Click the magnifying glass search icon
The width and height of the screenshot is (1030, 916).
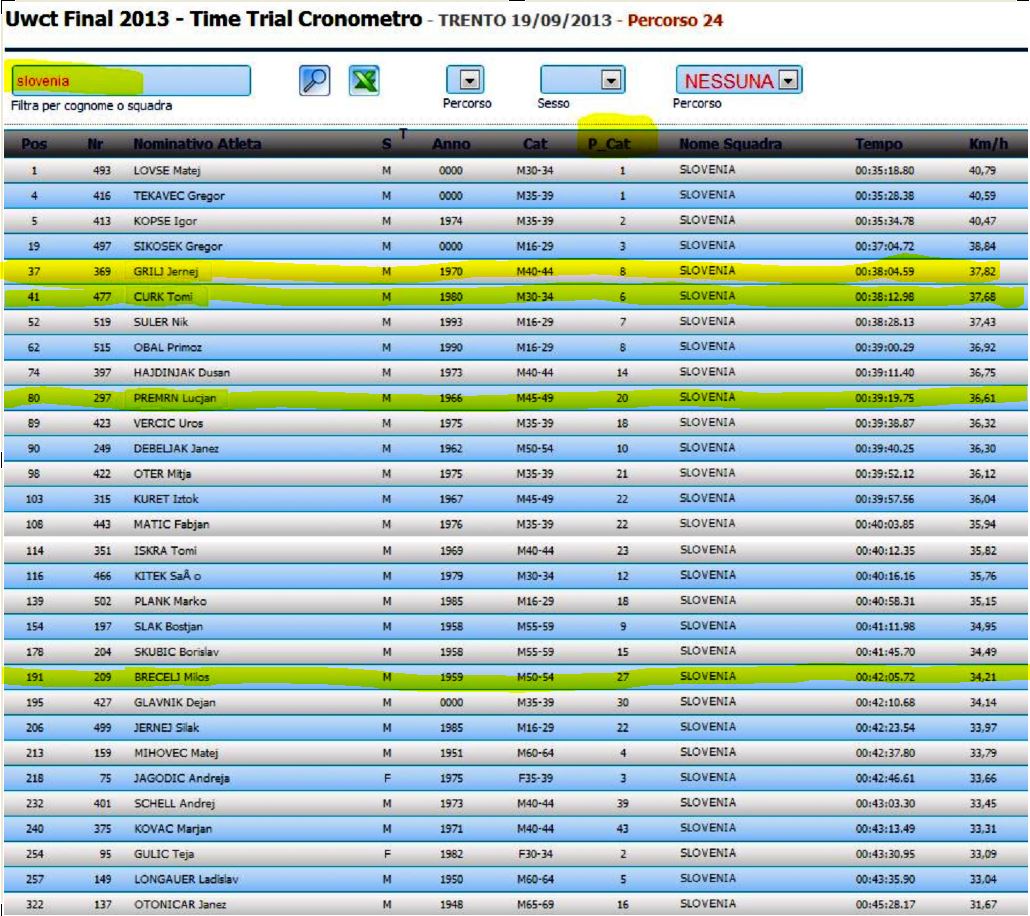[x=315, y=81]
